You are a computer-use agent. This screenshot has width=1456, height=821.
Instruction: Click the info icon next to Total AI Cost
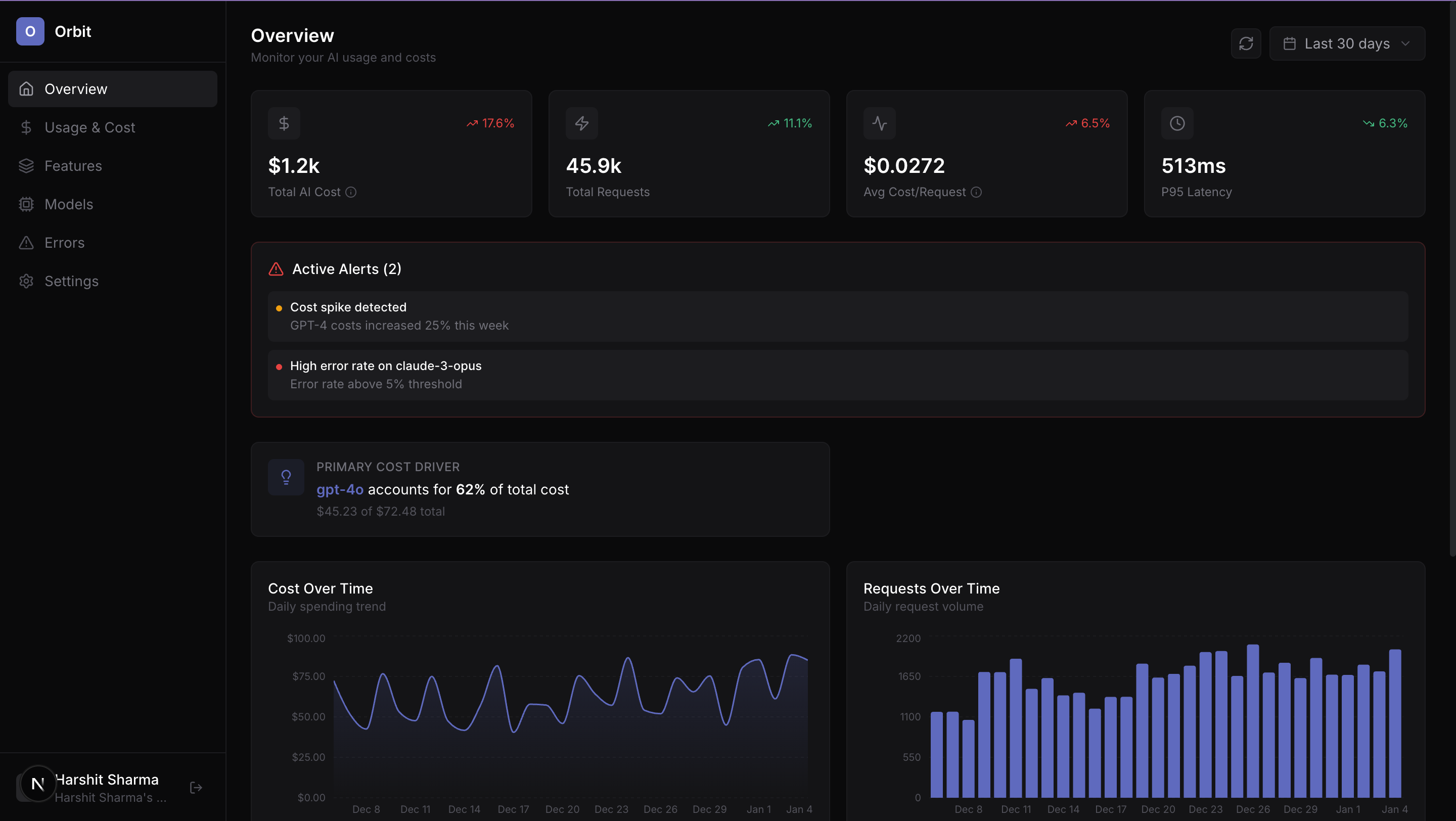click(x=351, y=192)
